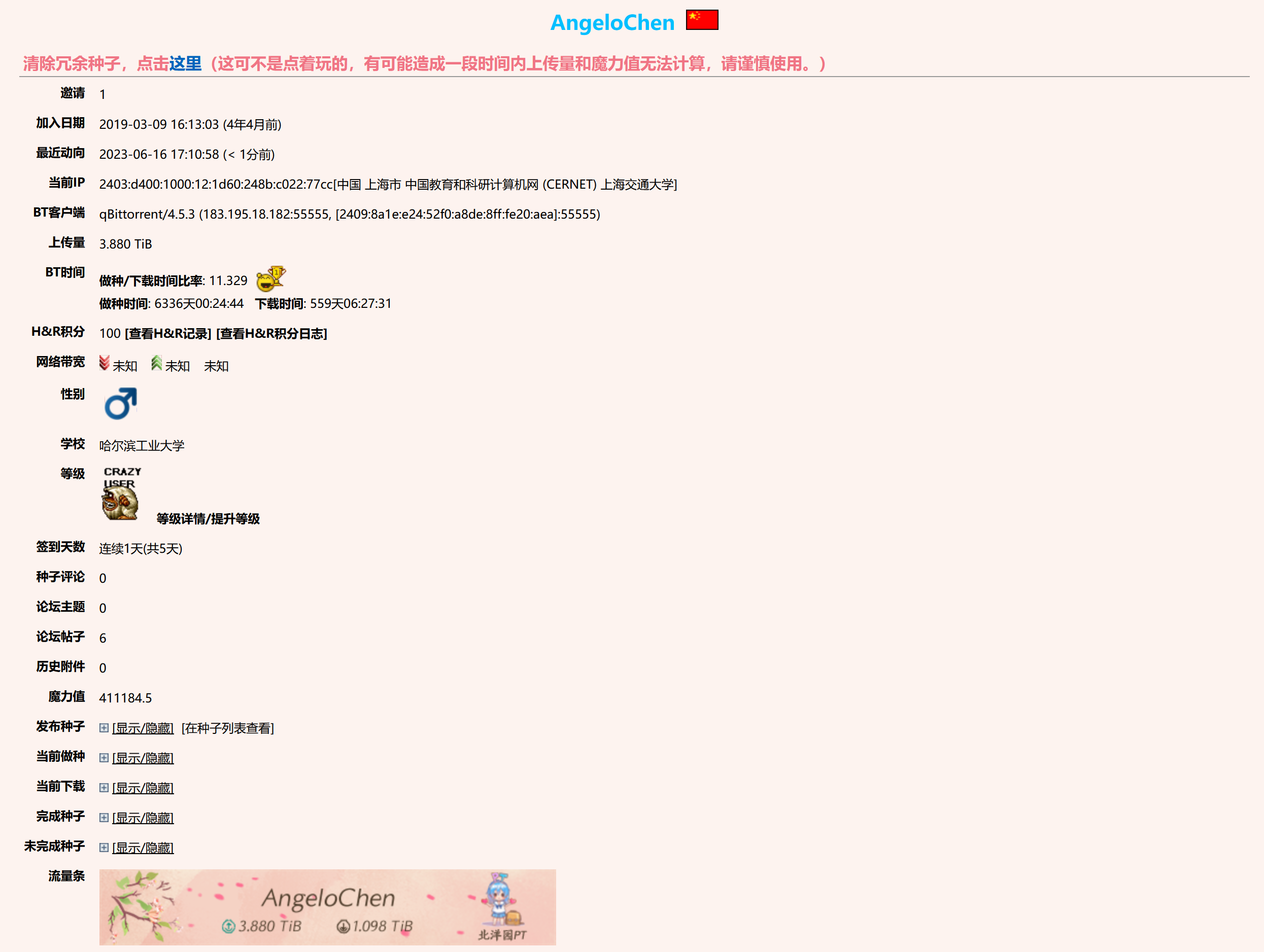Image resolution: width=1264 pixels, height=952 pixels.
Task: Click the red download bandwidth arrow icon
Action: pos(104,363)
